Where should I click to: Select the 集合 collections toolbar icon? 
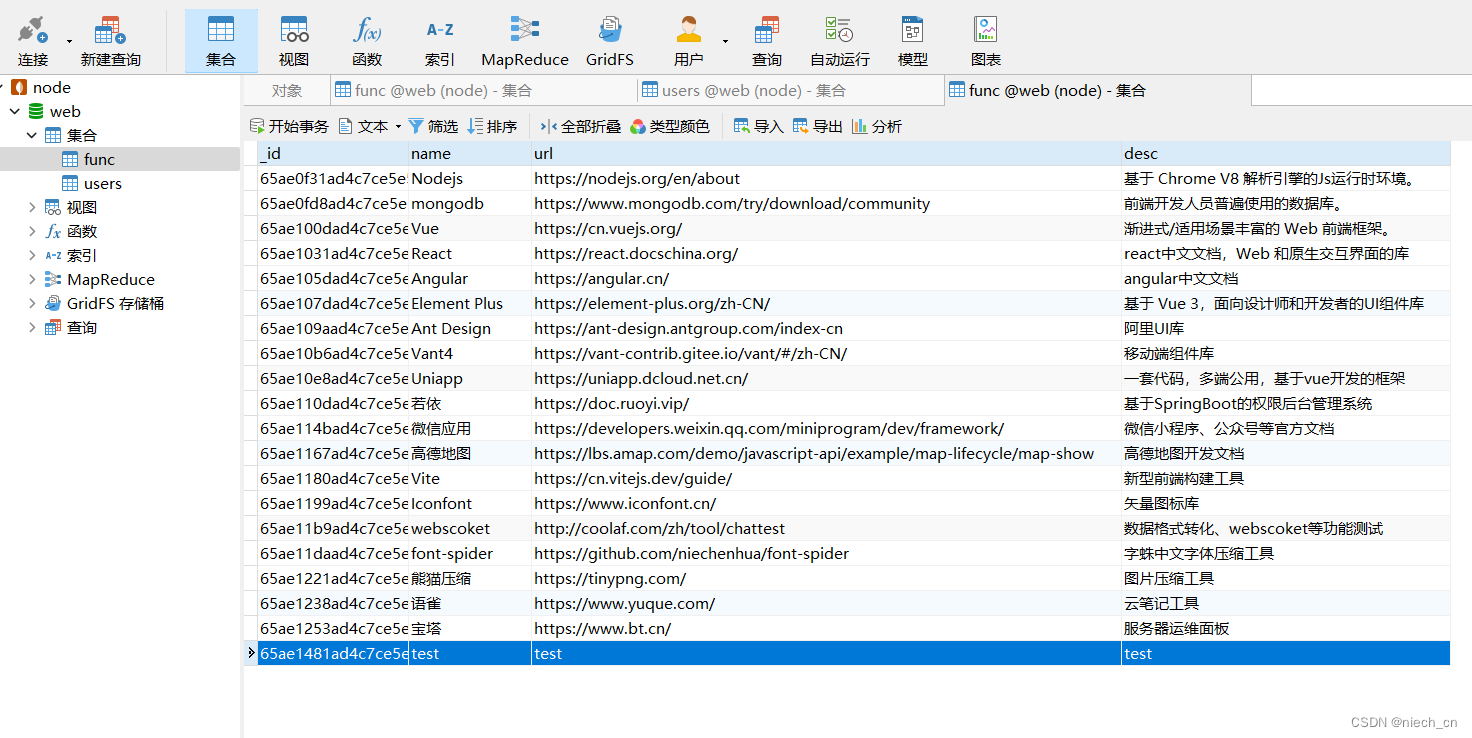coord(221,41)
